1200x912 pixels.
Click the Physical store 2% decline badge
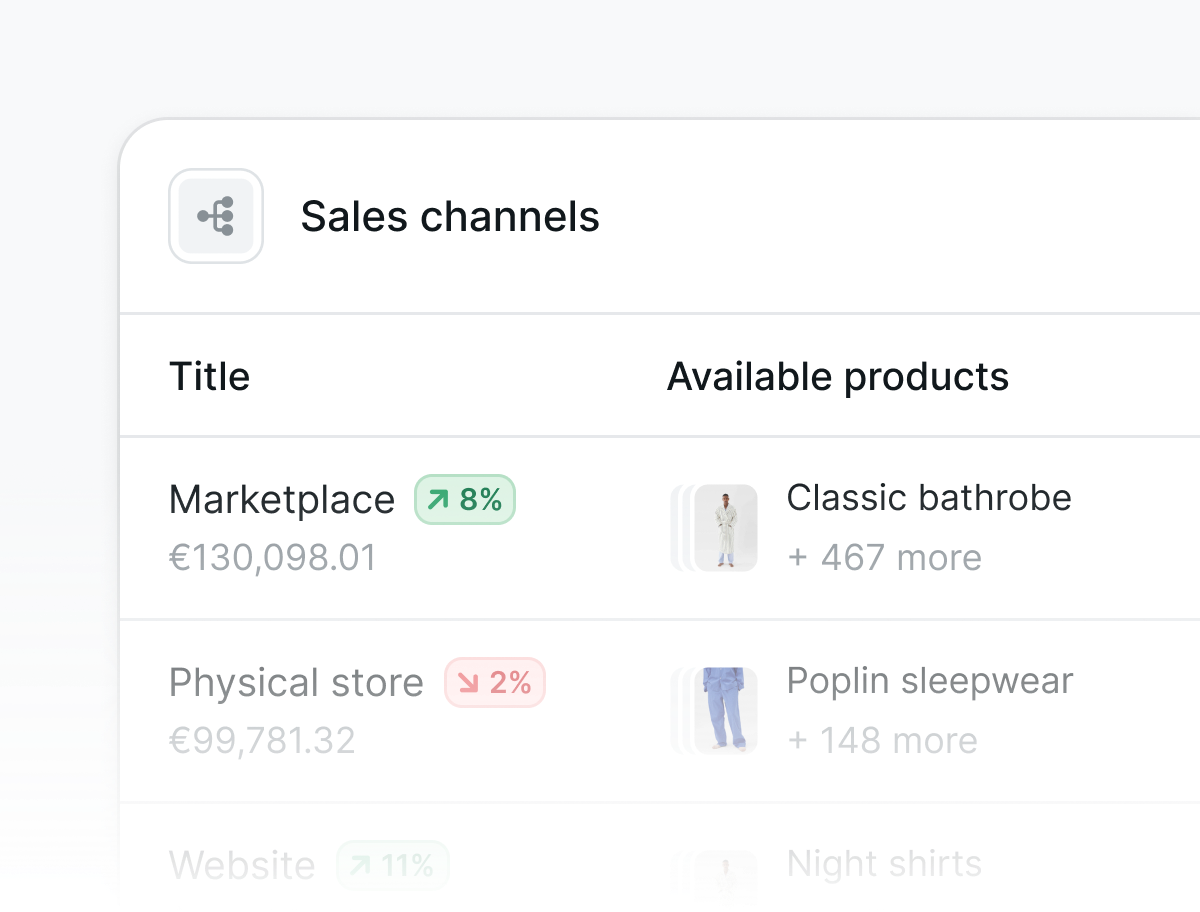[x=495, y=682]
